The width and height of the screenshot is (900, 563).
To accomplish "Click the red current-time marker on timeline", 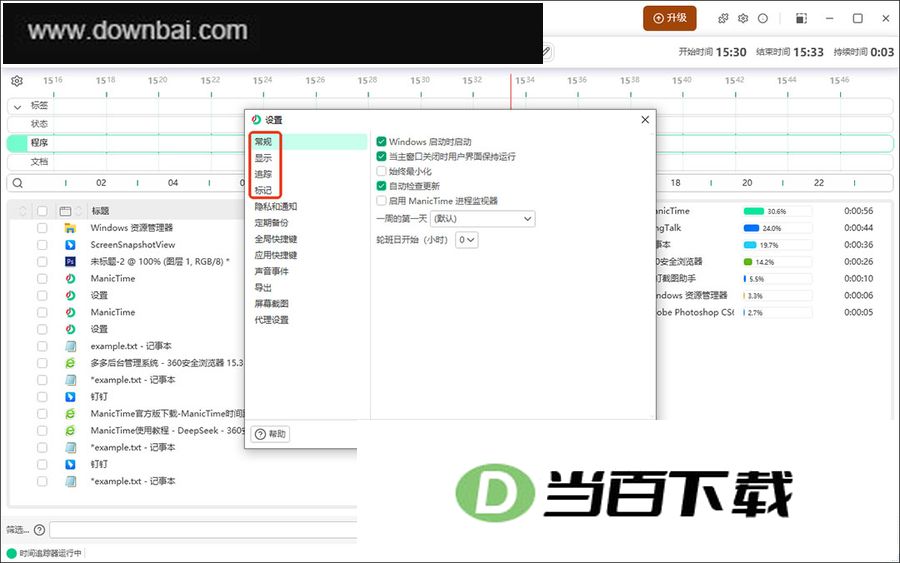I will (x=510, y=91).
